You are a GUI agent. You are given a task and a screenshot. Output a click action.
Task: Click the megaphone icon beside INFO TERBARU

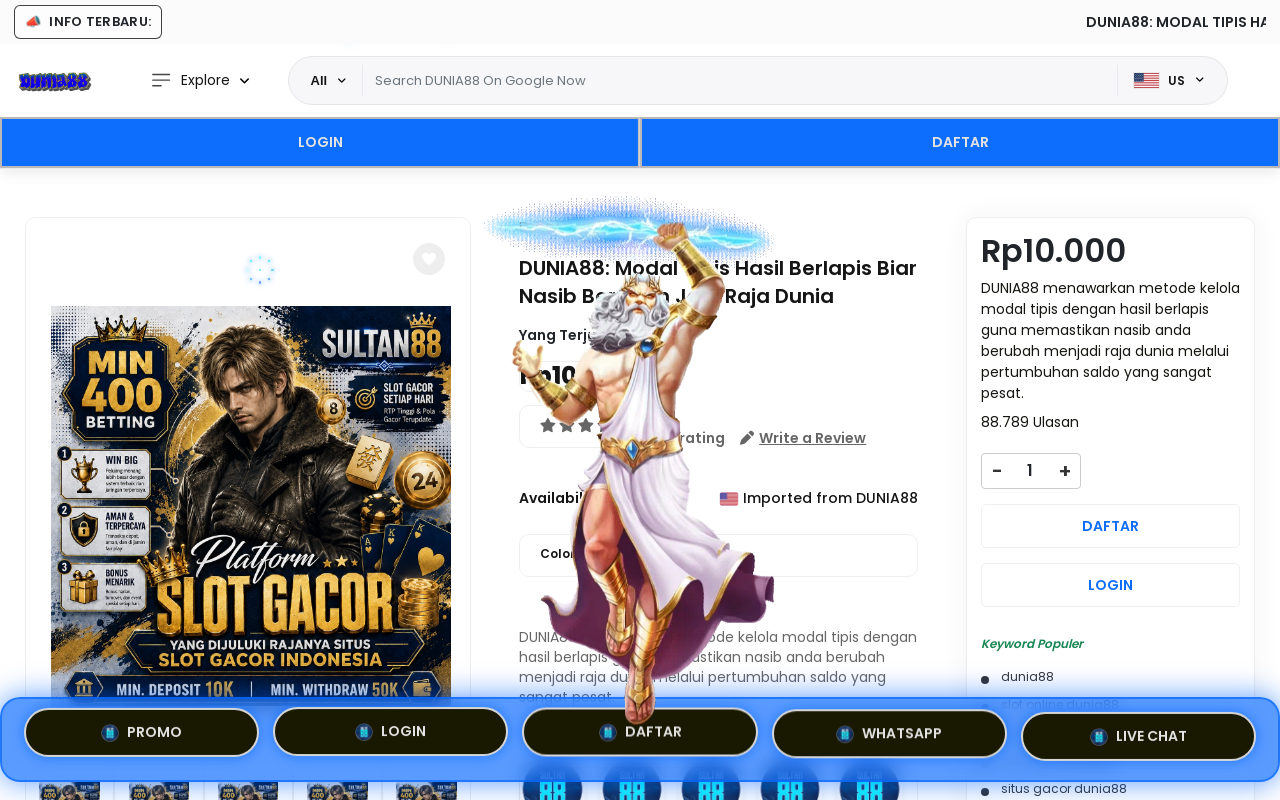pyautogui.click(x=33, y=22)
